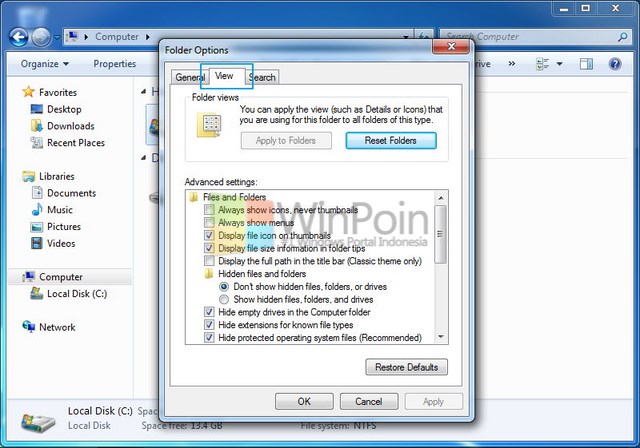Image resolution: width=640 pixels, height=448 pixels.
Task: Expand the breadcrumb arrow after Computer
Action: pyautogui.click(x=148, y=37)
